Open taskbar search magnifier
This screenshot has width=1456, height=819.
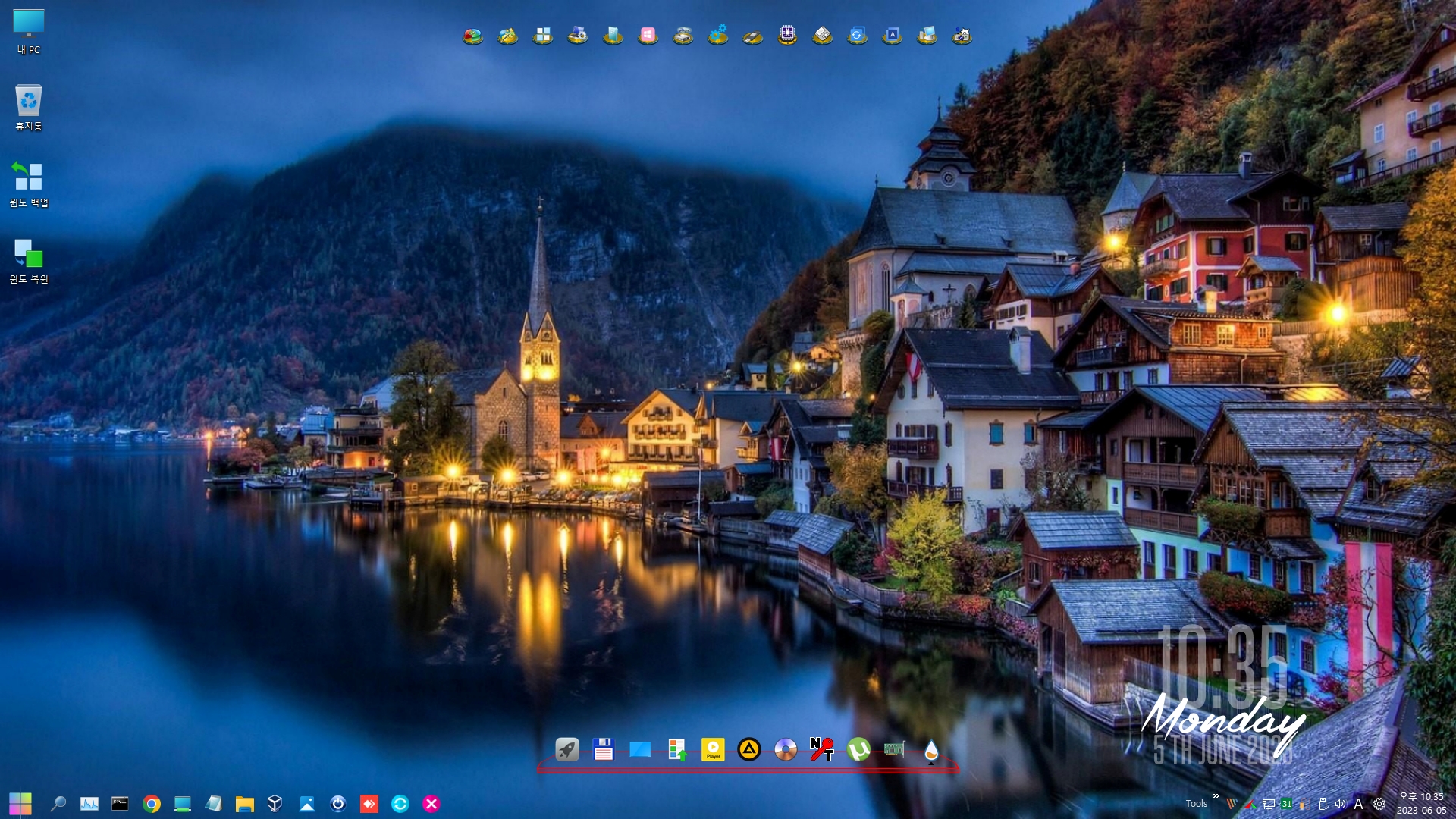58,804
